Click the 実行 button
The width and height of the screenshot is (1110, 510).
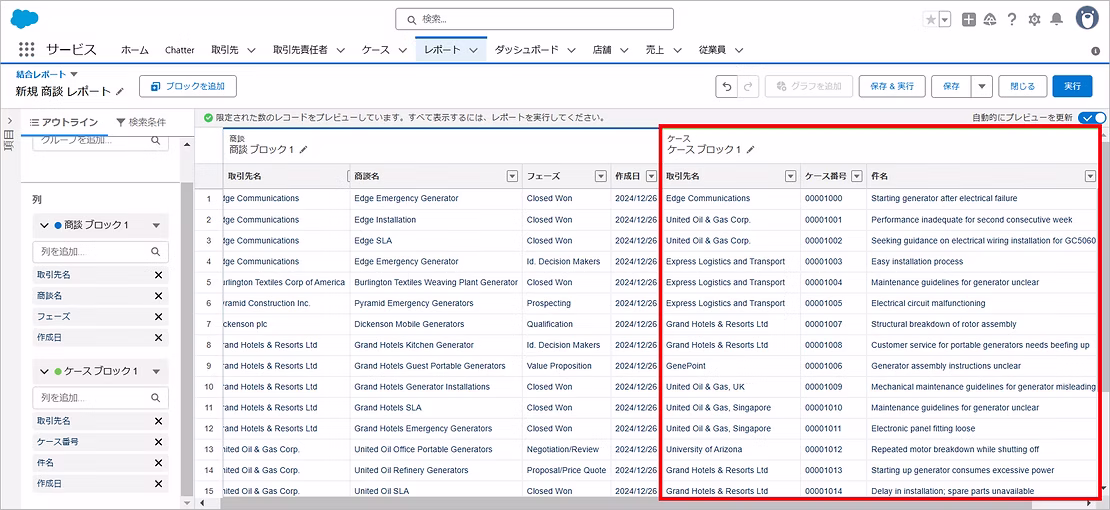(x=1072, y=86)
